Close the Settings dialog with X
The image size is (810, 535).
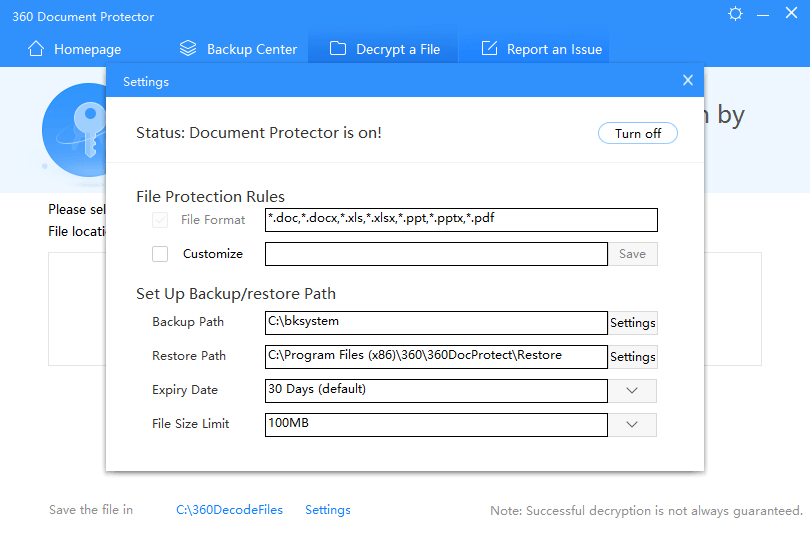[x=688, y=81]
